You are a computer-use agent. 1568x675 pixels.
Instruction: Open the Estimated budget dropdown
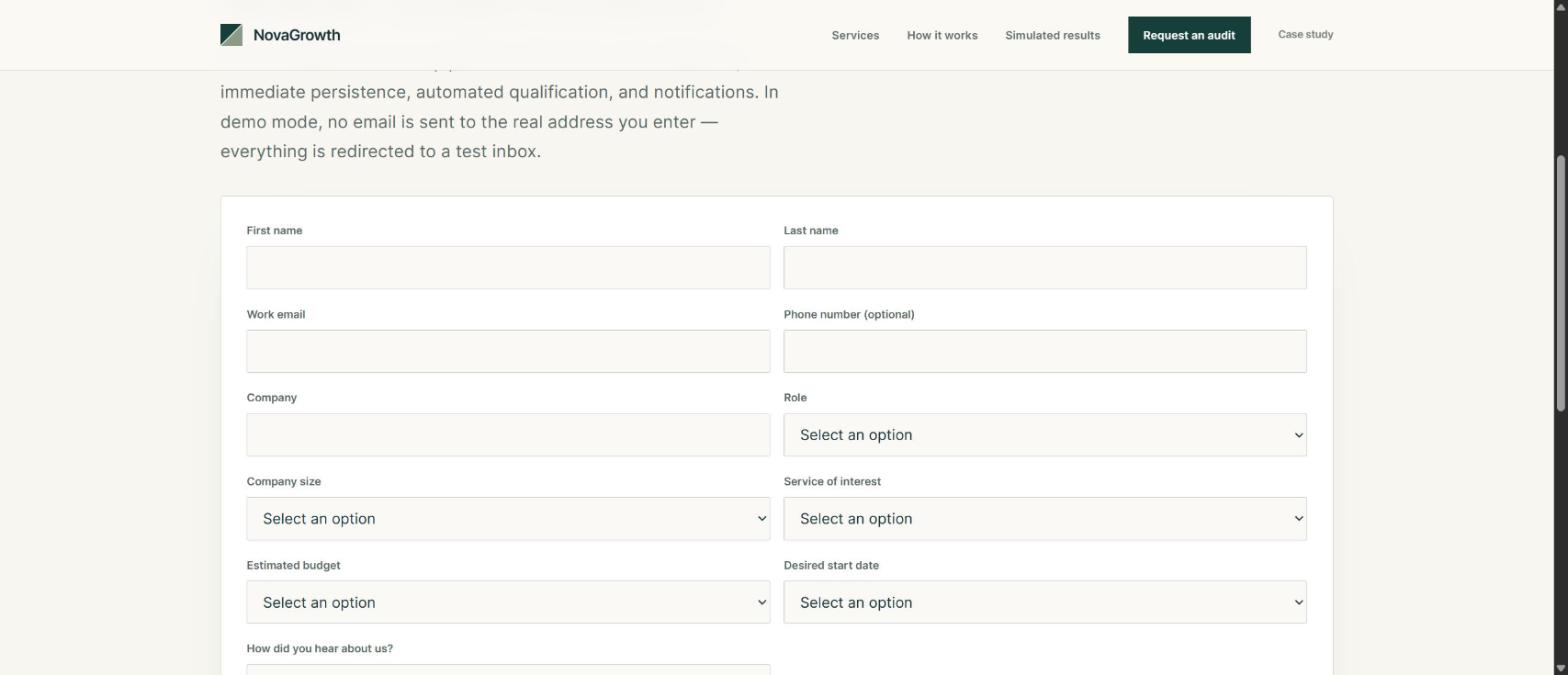pos(508,602)
